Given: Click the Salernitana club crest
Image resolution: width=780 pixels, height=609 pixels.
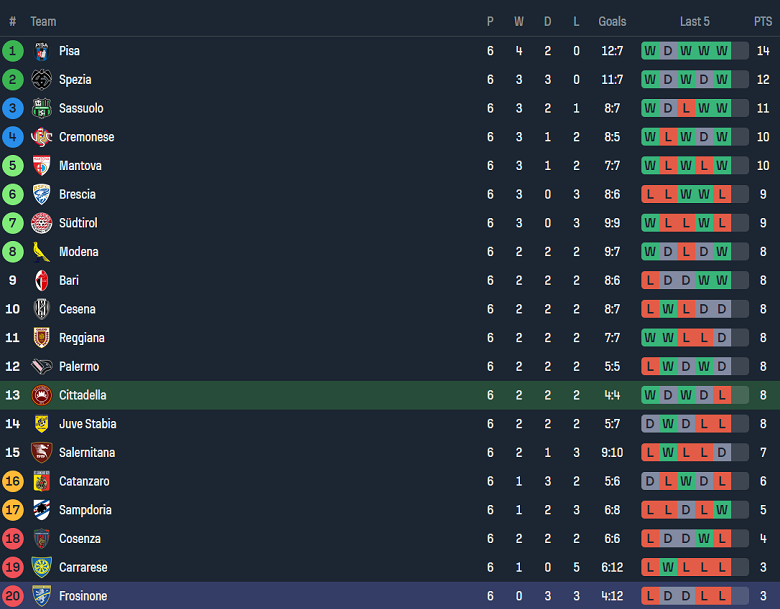Looking at the screenshot, I should pos(42,453).
